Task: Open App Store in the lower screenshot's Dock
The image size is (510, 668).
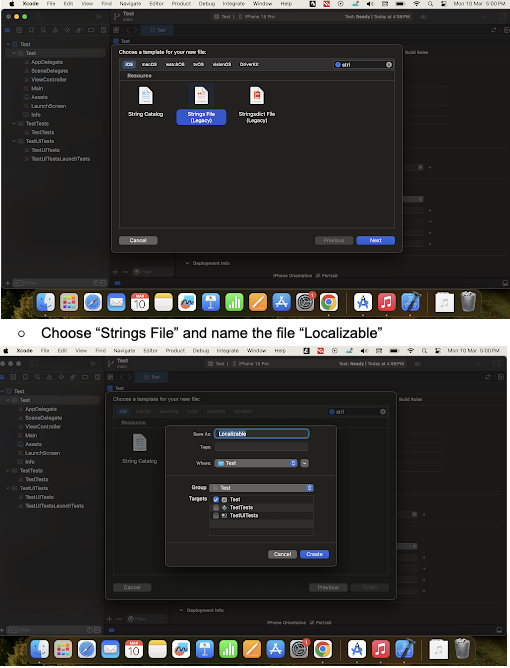Action: pos(275,649)
